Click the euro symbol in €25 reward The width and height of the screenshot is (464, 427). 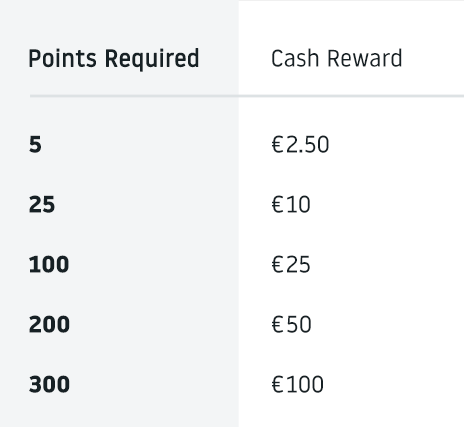[x=278, y=265]
